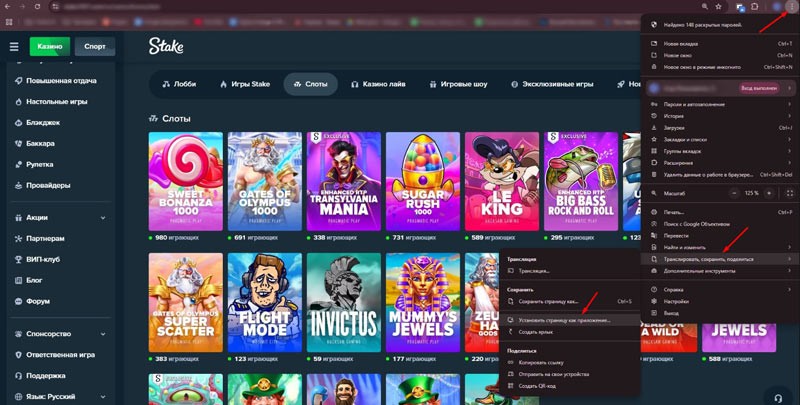Screen dimensions: 800x405
Task: Open the Провайдеры sidebar link
Action: tap(48, 185)
